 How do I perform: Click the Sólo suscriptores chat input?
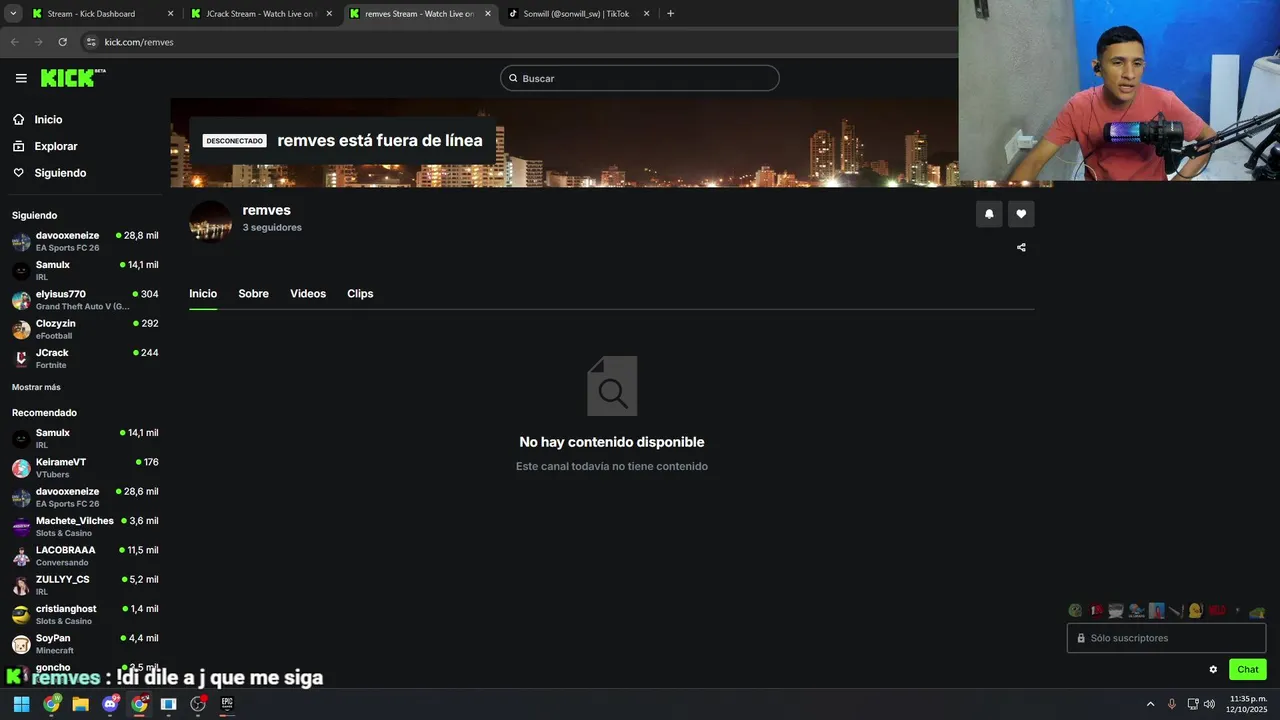pos(1166,638)
